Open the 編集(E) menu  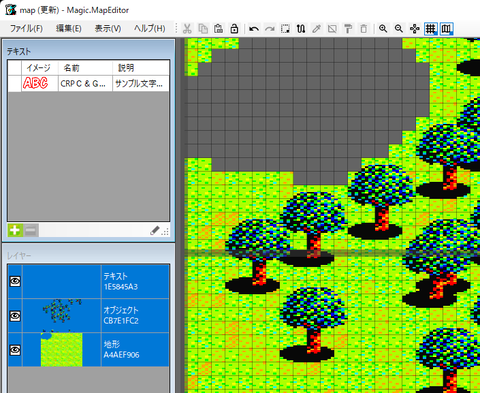pos(69,29)
